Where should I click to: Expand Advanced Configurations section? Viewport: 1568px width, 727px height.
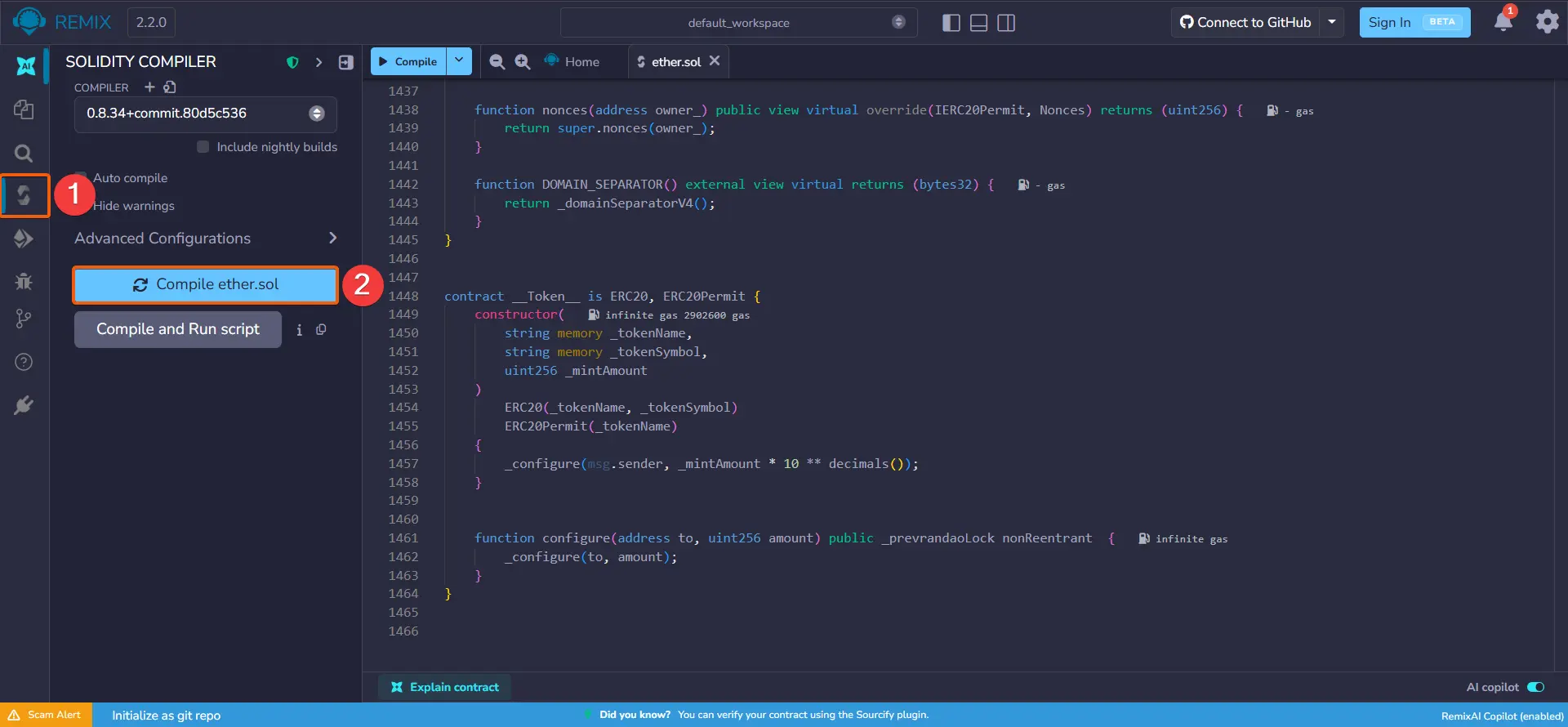[206, 239]
